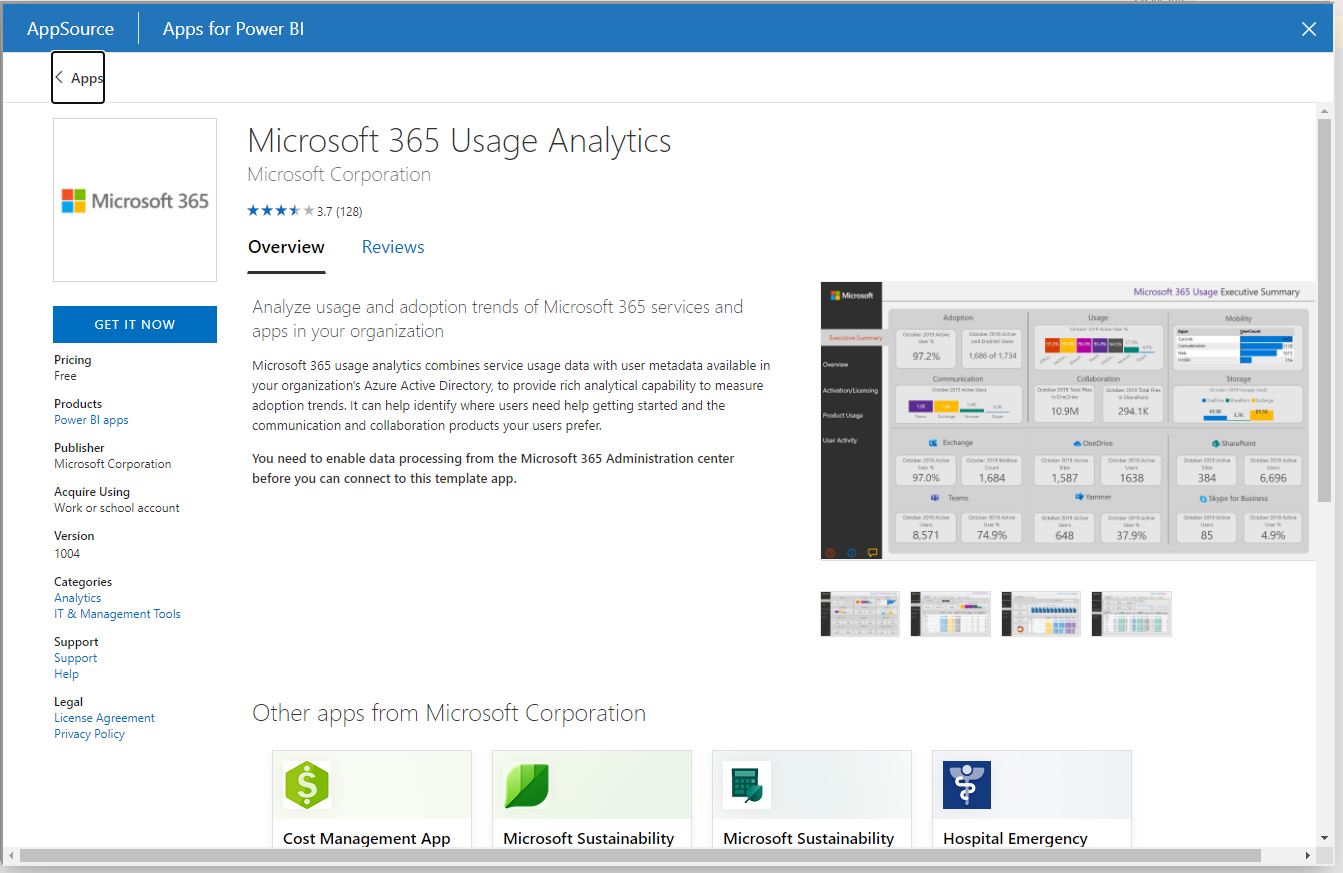This screenshot has width=1343, height=873.
Task: Close the AppSource dialog with X
Action: 1308,29
